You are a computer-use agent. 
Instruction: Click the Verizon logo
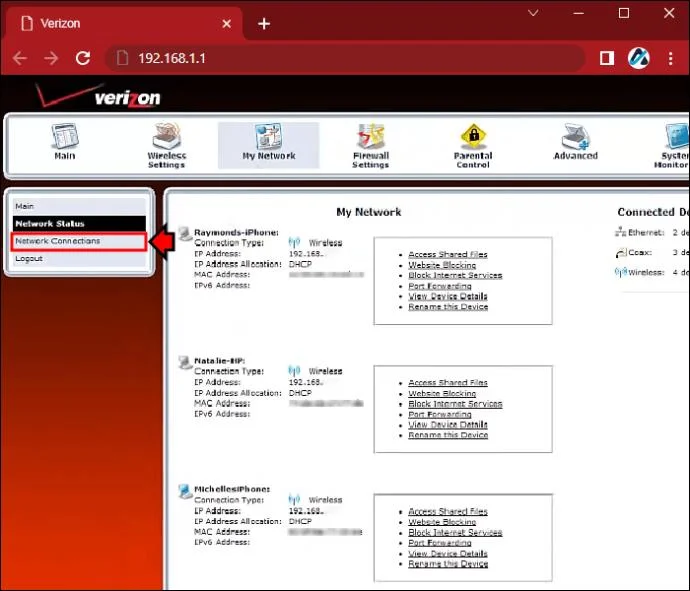(99, 96)
